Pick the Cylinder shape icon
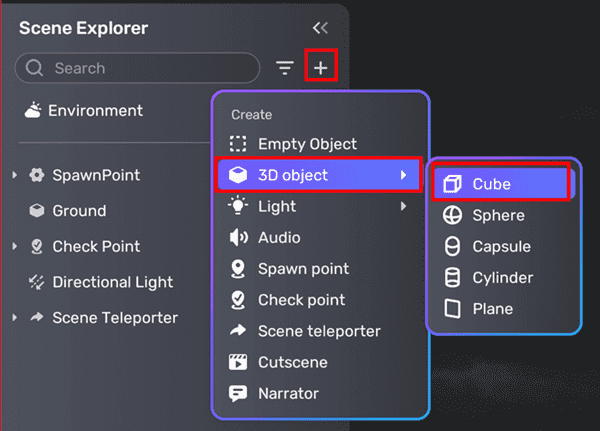600x431 pixels. coord(453,277)
